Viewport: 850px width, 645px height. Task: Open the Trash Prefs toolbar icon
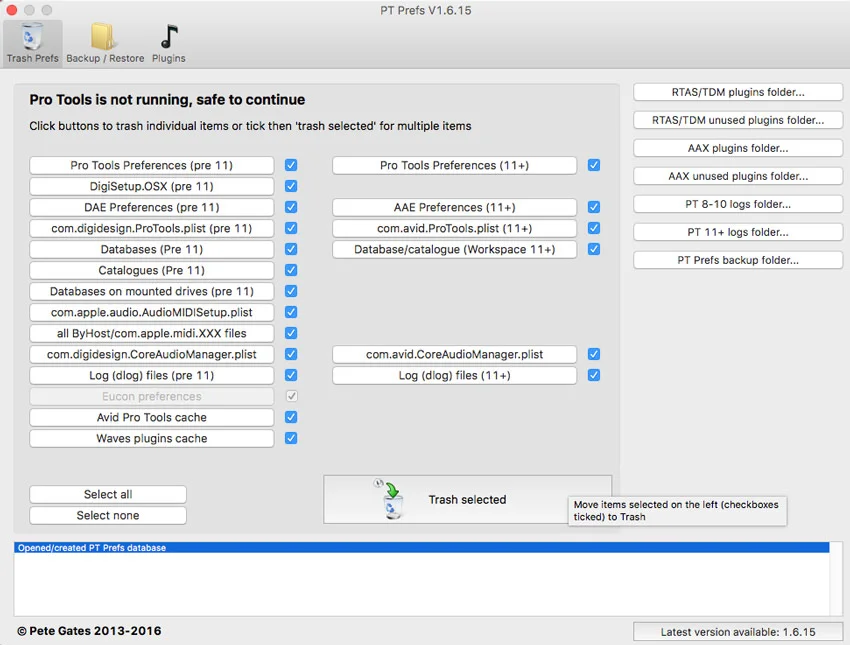coord(33,37)
